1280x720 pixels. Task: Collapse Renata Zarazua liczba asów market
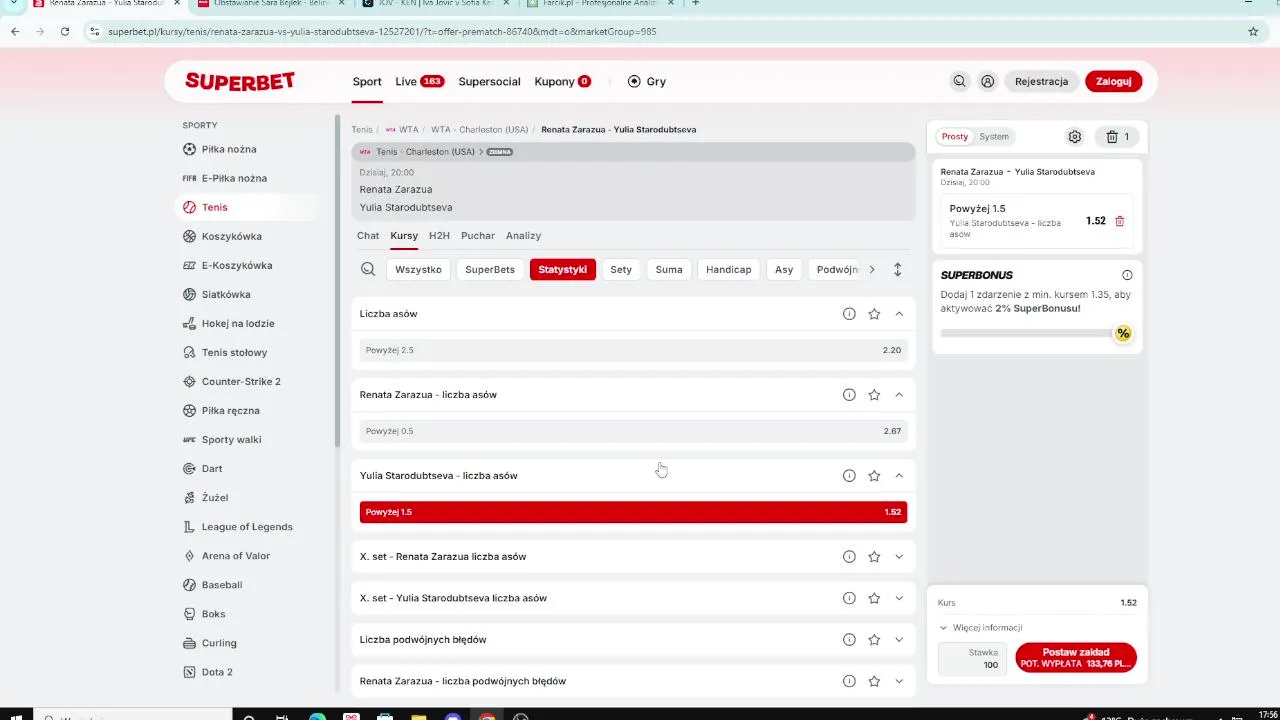tap(899, 395)
